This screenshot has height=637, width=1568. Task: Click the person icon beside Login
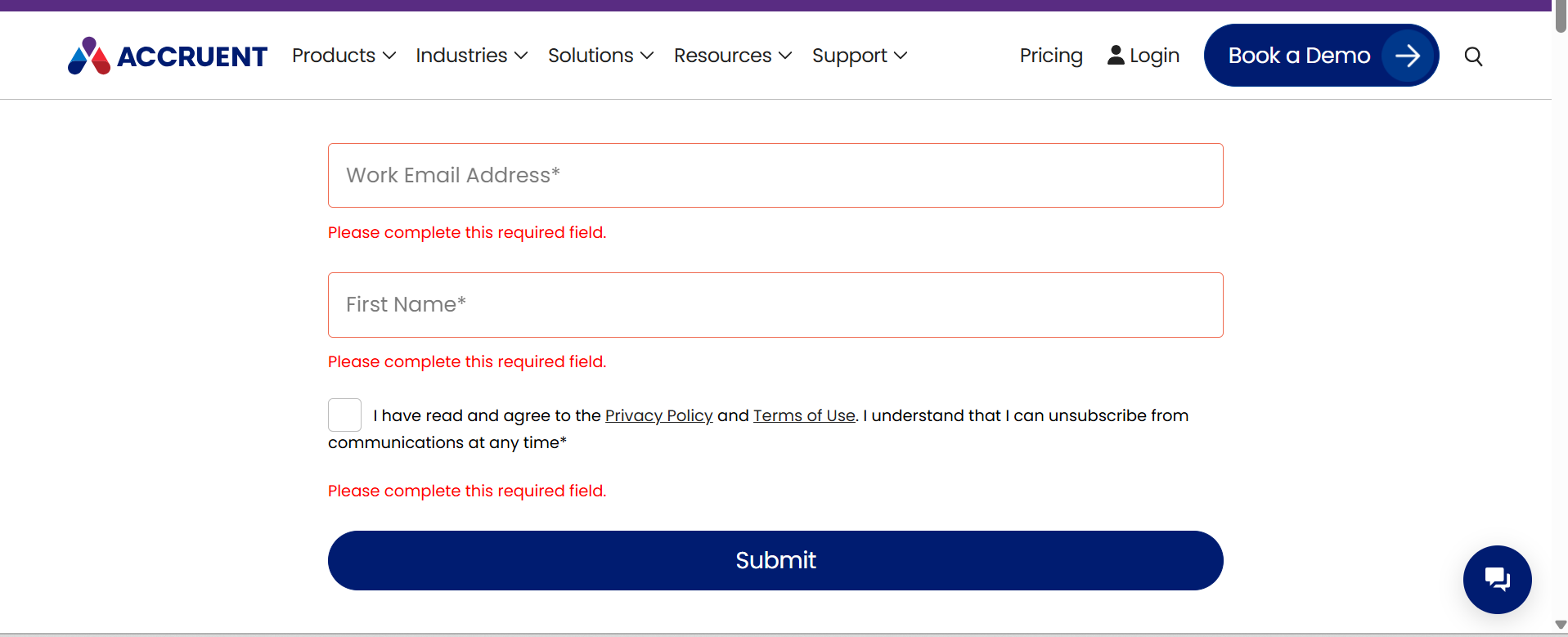pos(1116,55)
